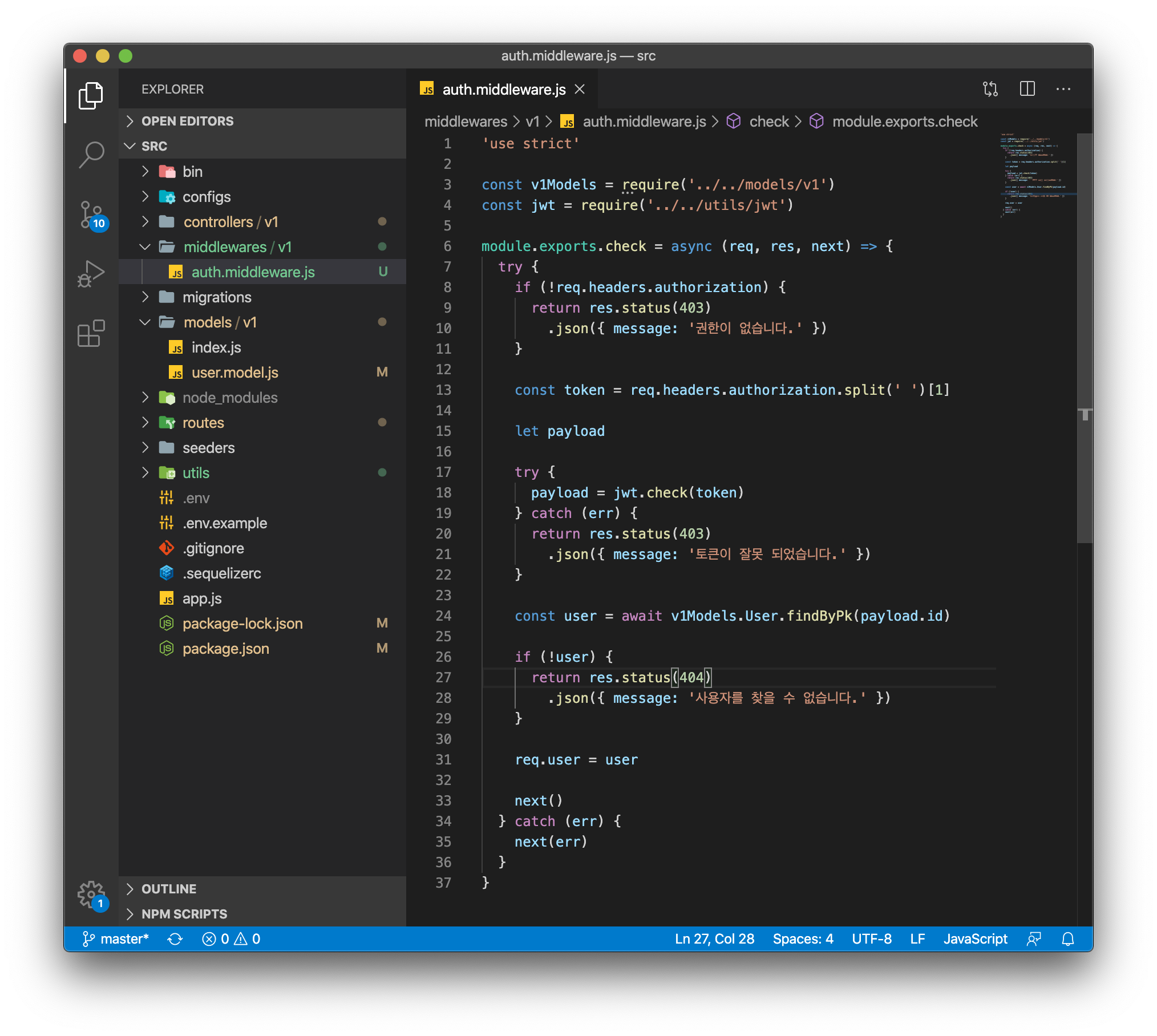Click the master* branch in status bar
Image resolution: width=1157 pixels, height=1036 pixels.
point(116,939)
